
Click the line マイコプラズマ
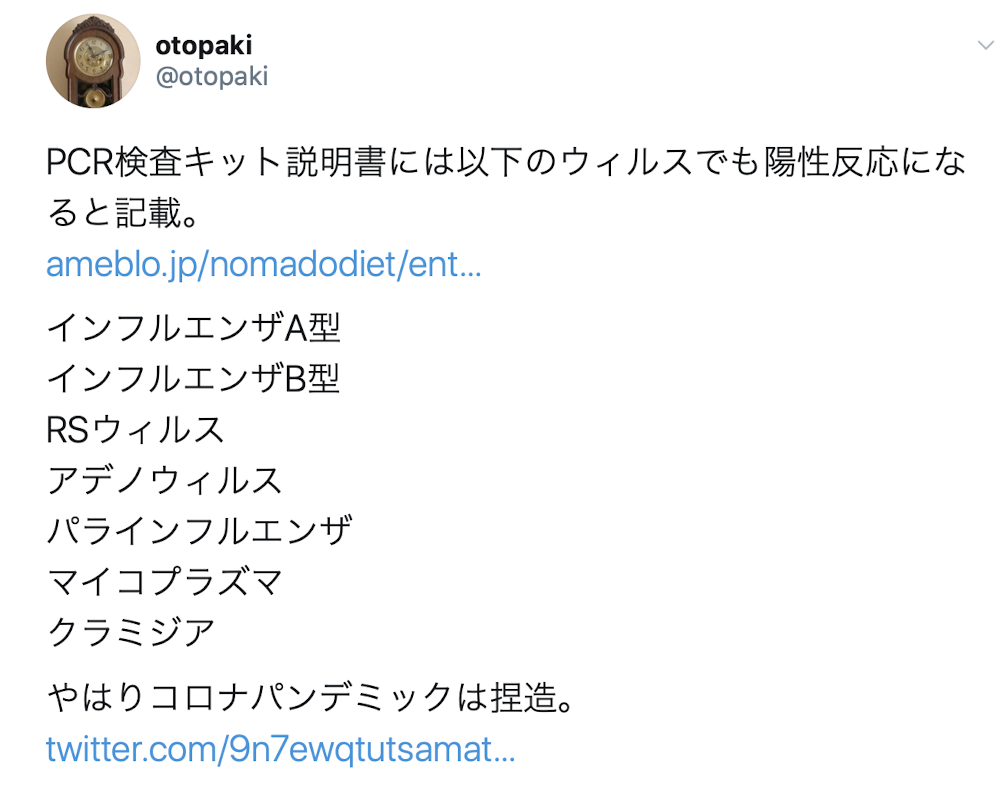coord(165,581)
